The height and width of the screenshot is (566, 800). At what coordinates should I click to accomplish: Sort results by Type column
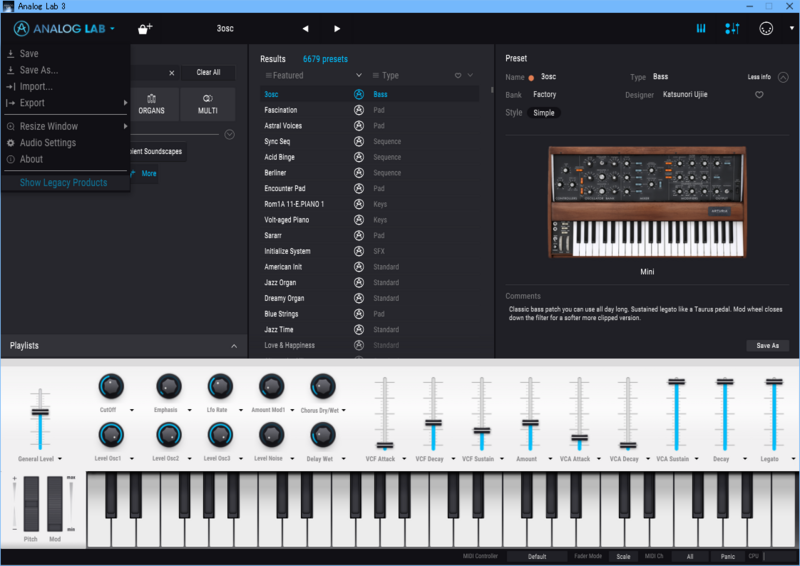pyautogui.click(x=391, y=76)
